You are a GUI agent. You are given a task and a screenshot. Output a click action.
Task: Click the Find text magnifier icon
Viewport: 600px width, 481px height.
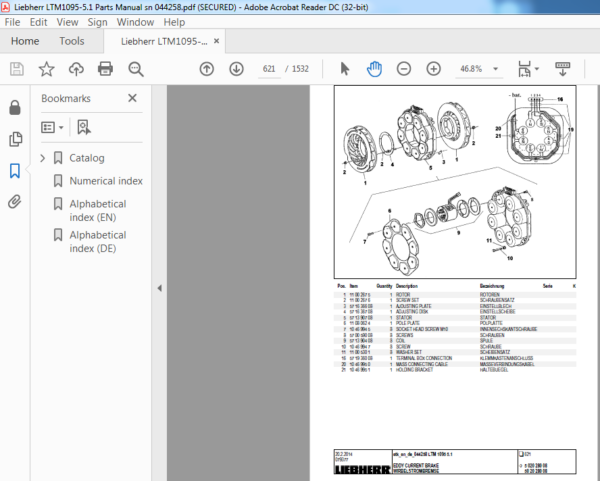click(x=136, y=69)
